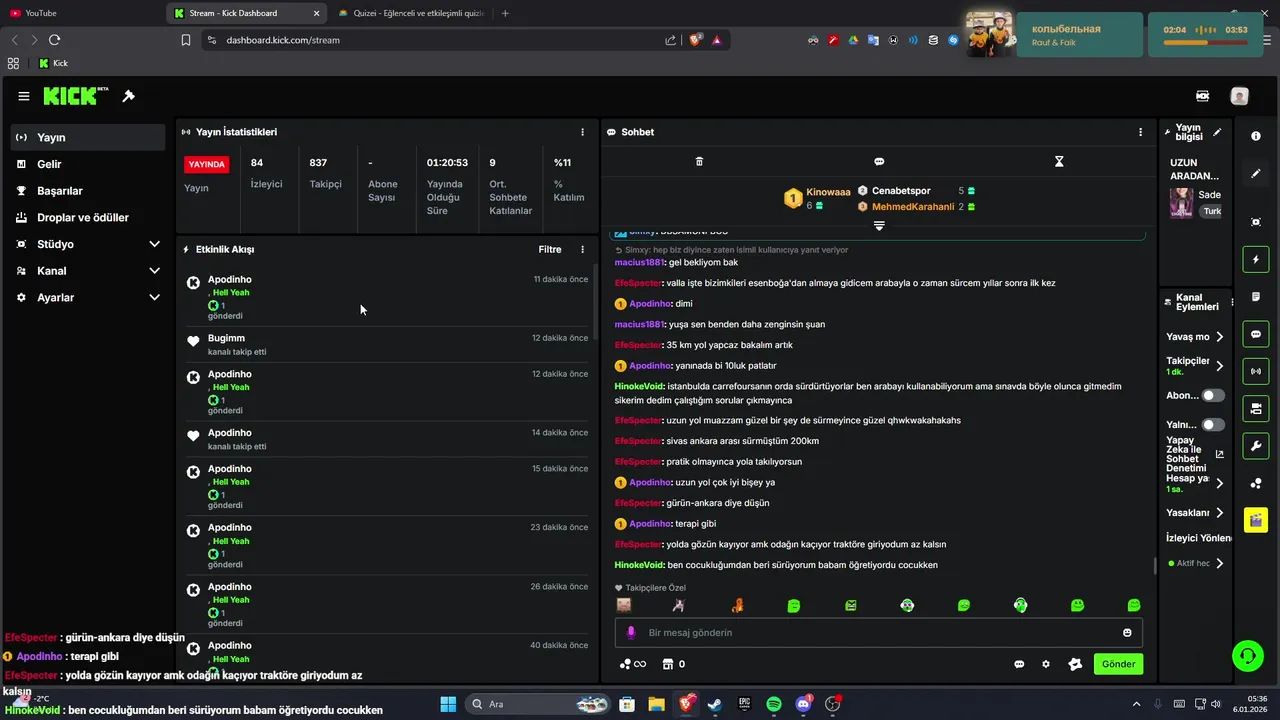Click the document icon in the right sidebar

[x=1256, y=297]
